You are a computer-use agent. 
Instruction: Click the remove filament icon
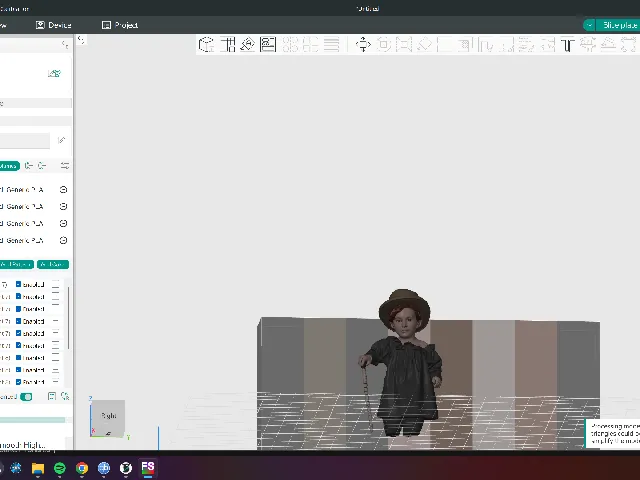click(x=42, y=166)
